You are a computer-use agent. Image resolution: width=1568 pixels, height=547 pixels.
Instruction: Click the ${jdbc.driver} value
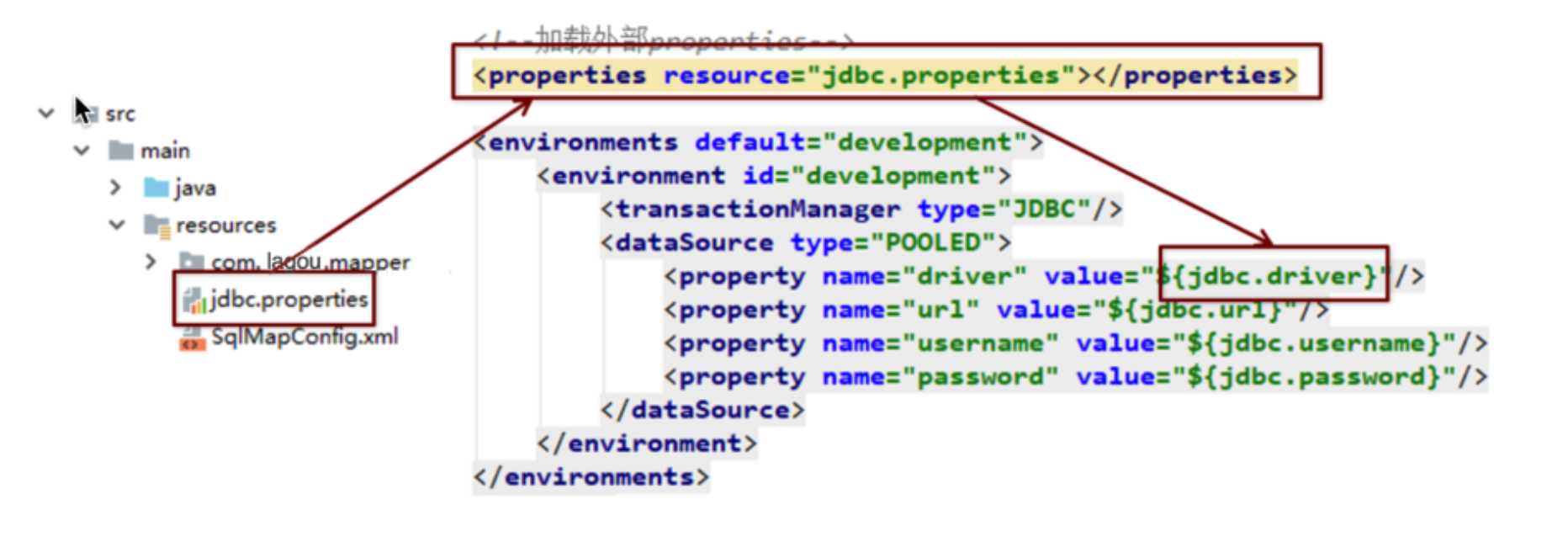(1268, 276)
